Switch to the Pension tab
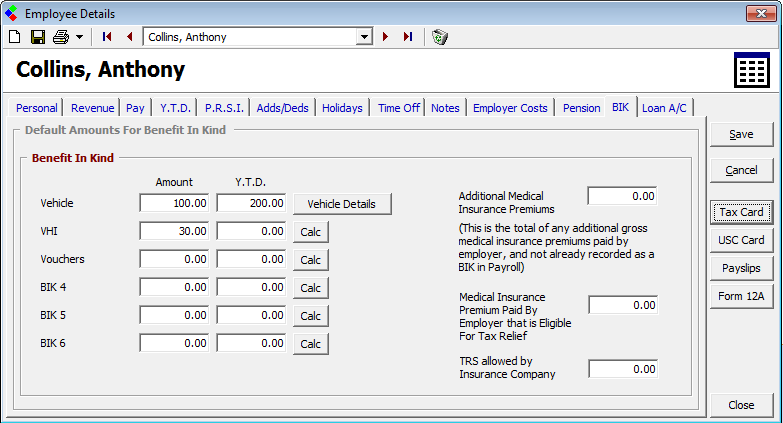 click(x=581, y=108)
